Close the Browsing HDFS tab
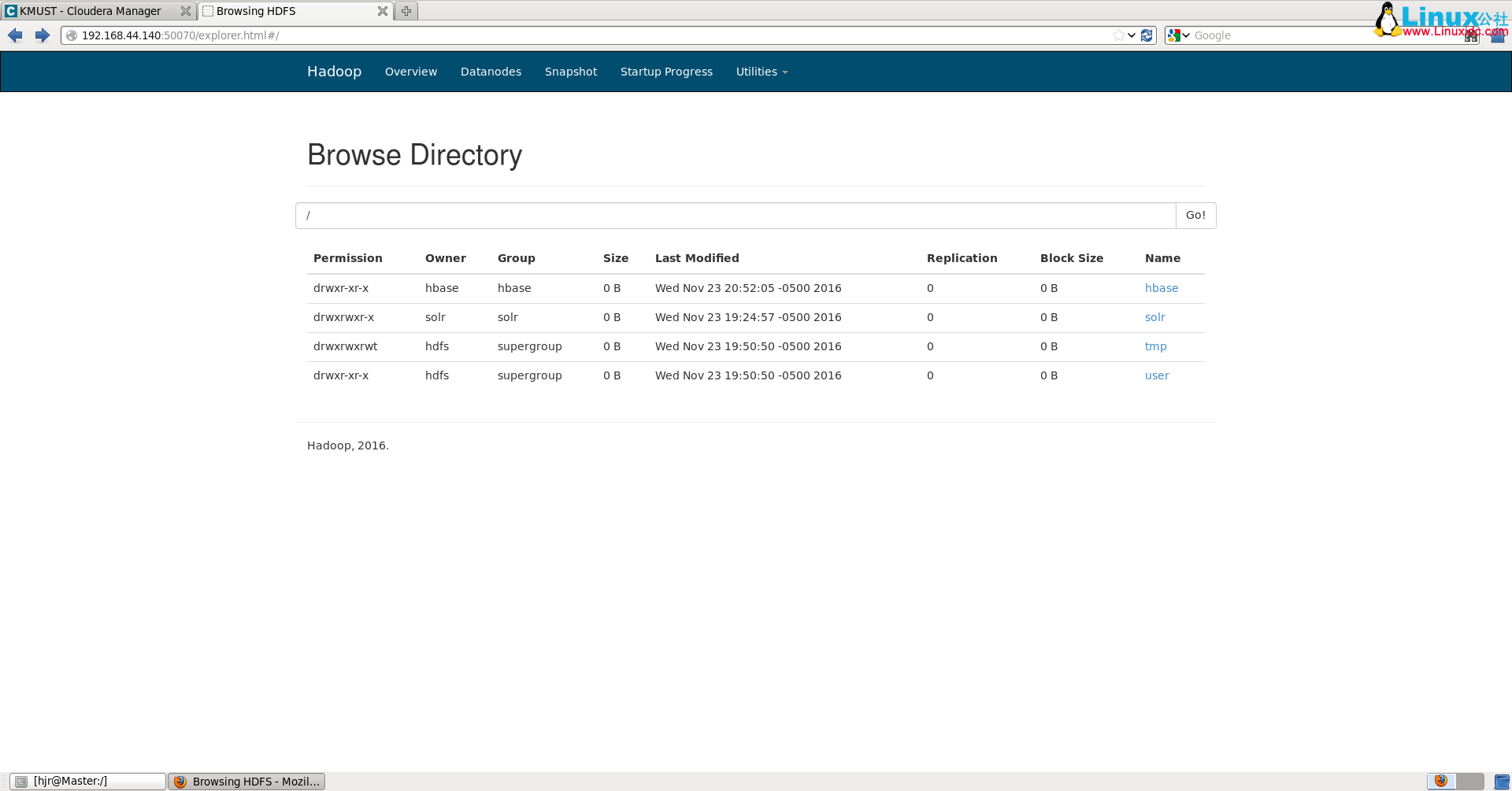1512x791 pixels. 382,11
